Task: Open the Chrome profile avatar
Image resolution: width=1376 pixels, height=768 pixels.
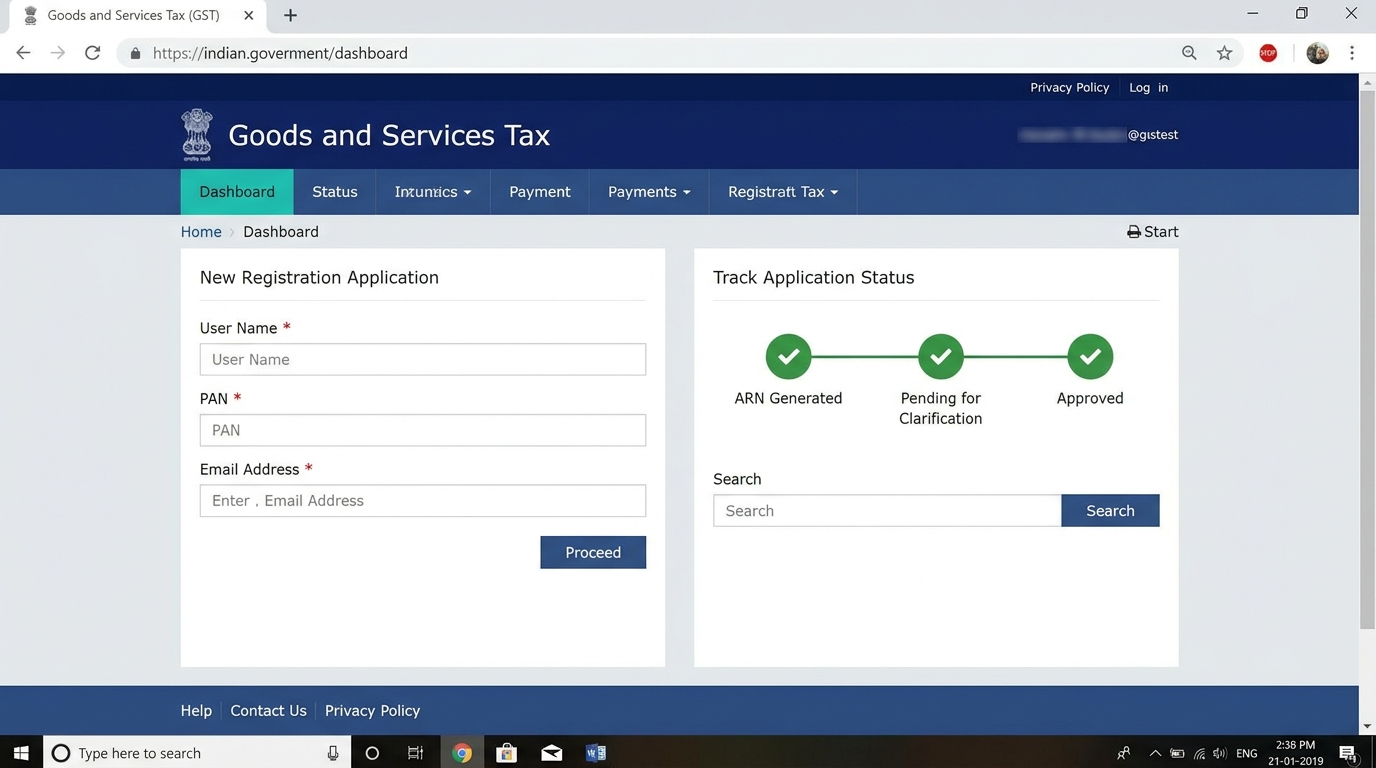Action: click(x=1318, y=53)
